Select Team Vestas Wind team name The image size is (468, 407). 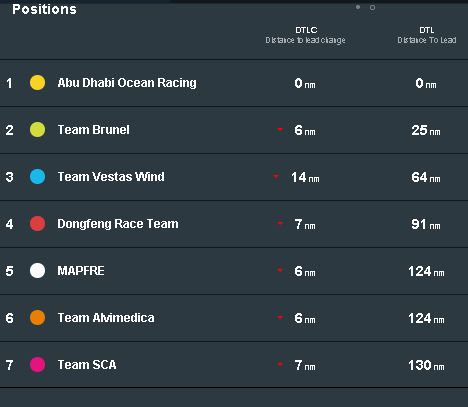click(x=111, y=177)
